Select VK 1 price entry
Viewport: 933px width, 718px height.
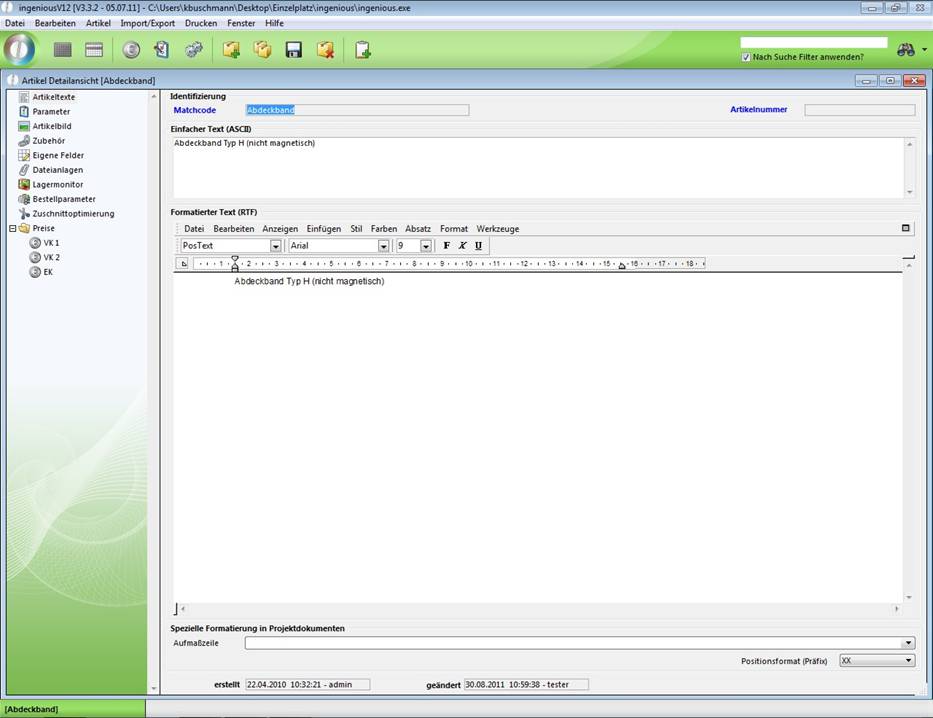coord(51,243)
